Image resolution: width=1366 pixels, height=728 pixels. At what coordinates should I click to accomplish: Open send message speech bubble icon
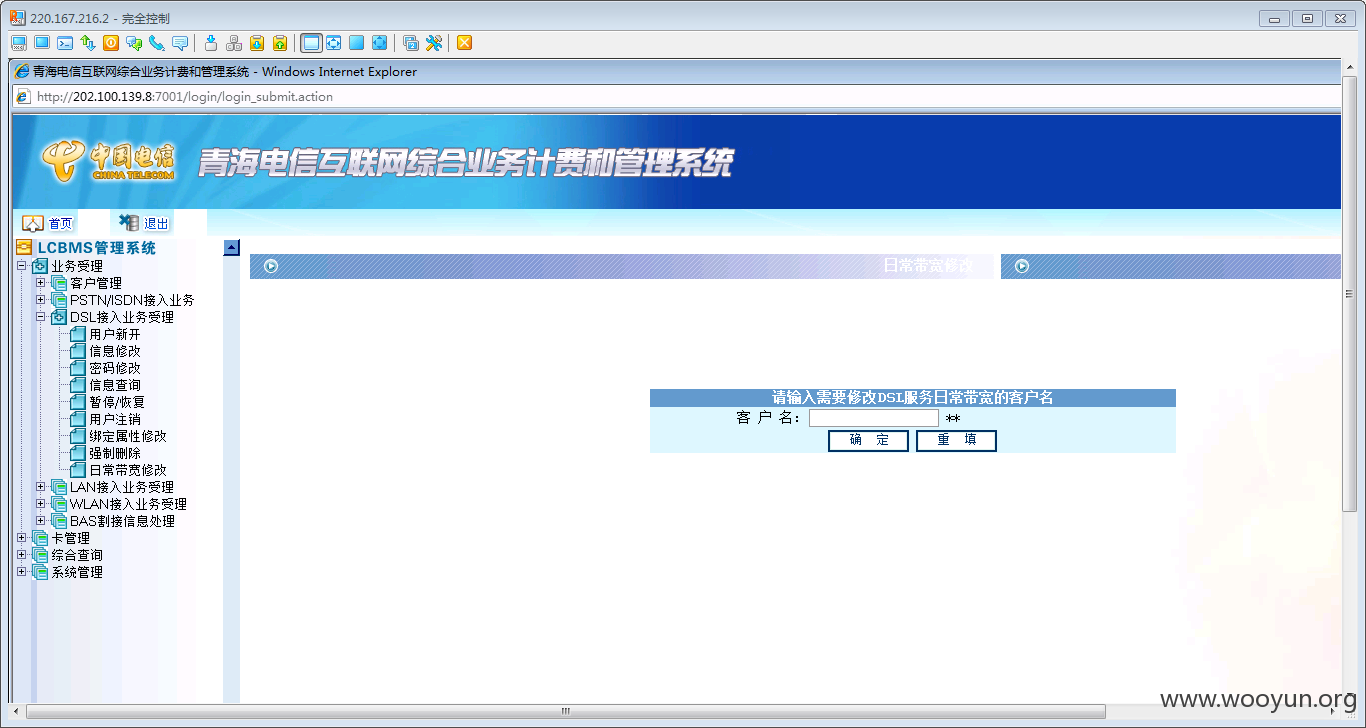(x=180, y=43)
